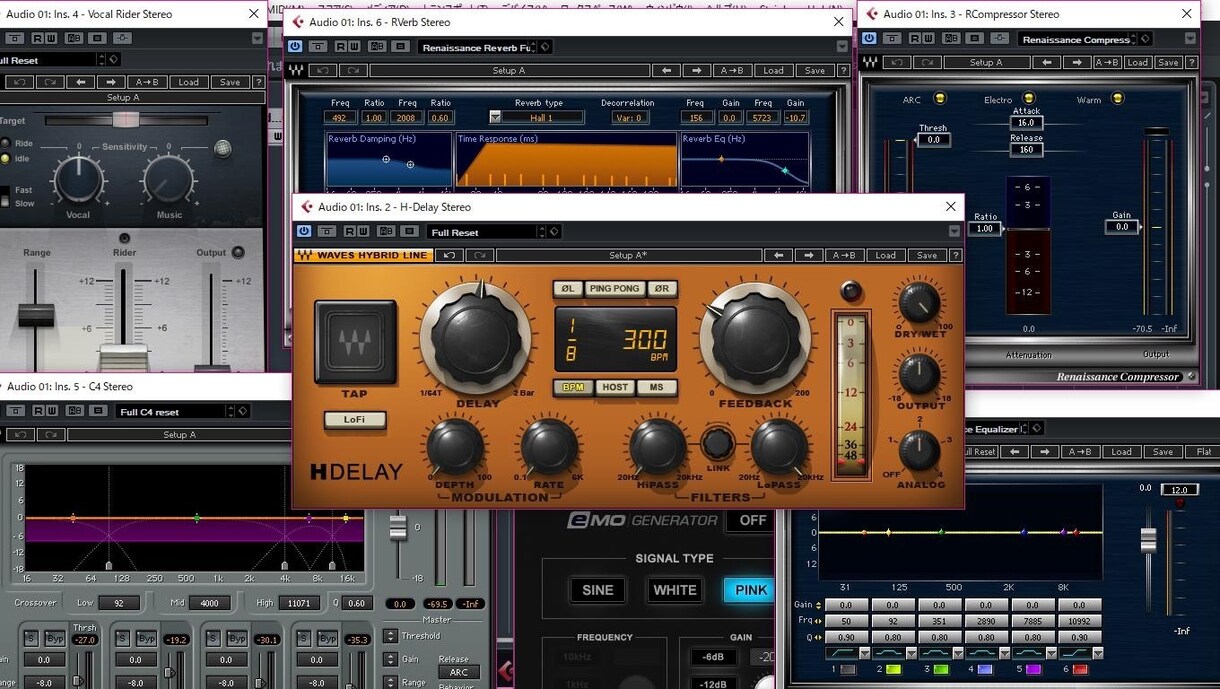Toggle power button of RCompressor plugin
The image size is (1220, 689).
pyautogui.click(x=870, y=38)
